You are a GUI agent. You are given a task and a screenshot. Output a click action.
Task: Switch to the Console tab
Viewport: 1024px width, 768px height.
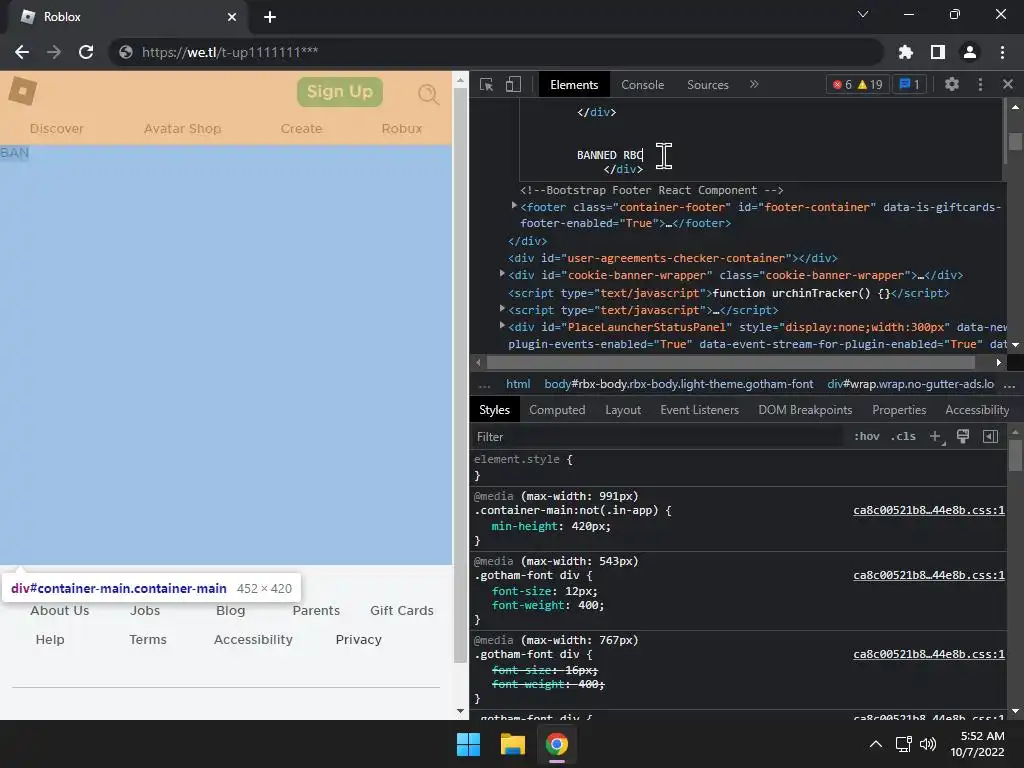(643, 85)
